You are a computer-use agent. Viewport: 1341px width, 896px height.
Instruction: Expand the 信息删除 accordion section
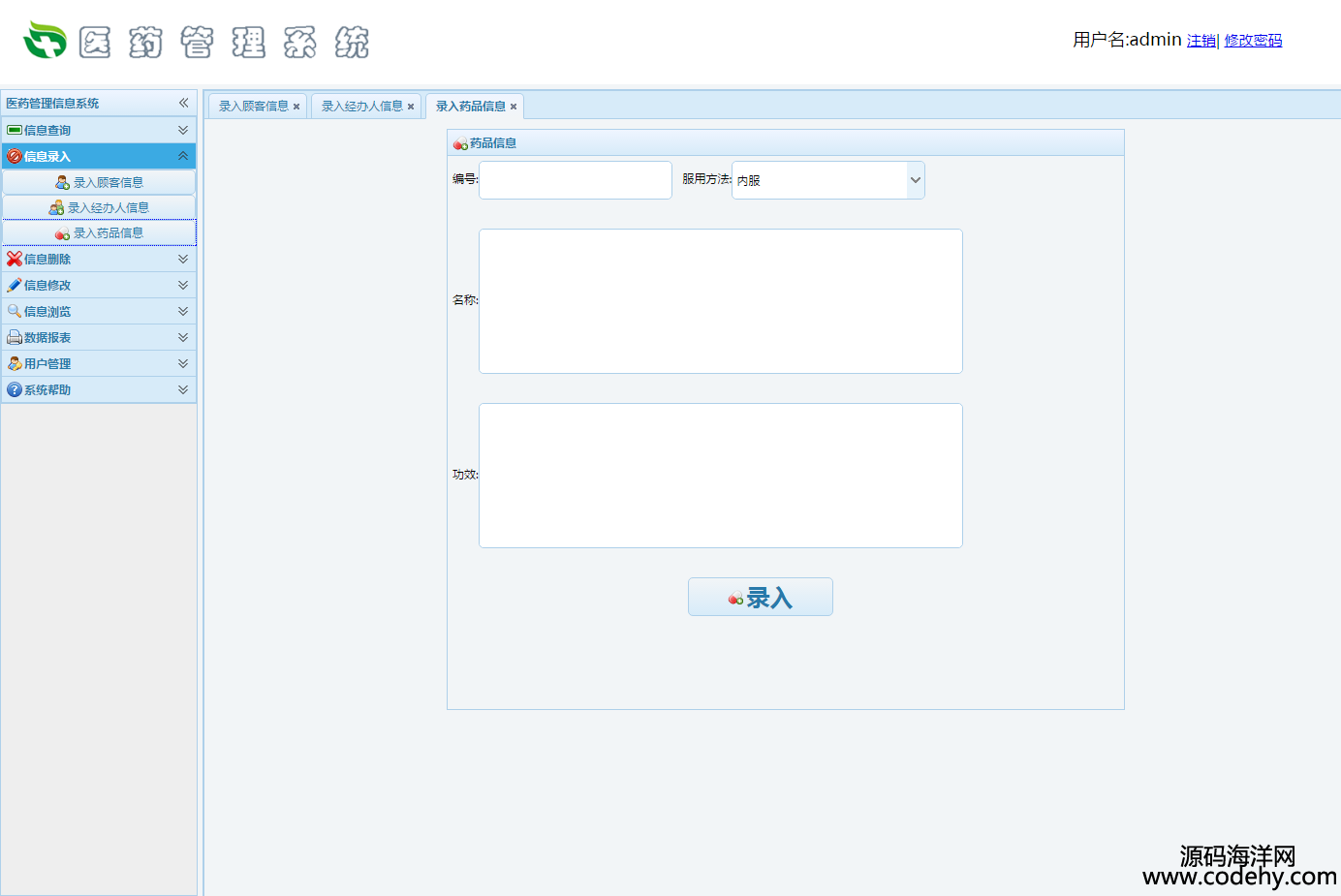(183, 259)
